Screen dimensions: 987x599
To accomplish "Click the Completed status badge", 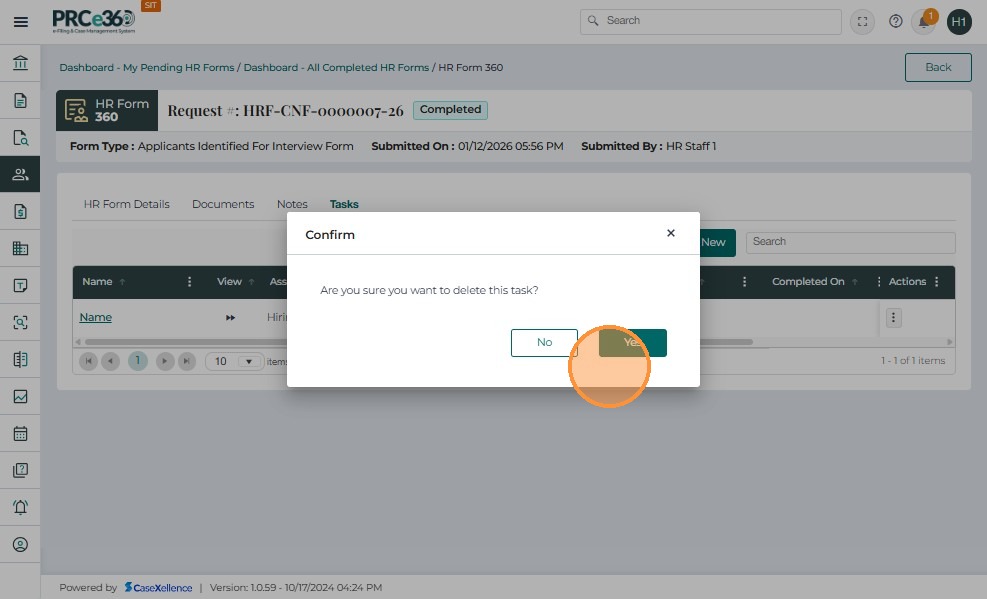I will point(450,110).
